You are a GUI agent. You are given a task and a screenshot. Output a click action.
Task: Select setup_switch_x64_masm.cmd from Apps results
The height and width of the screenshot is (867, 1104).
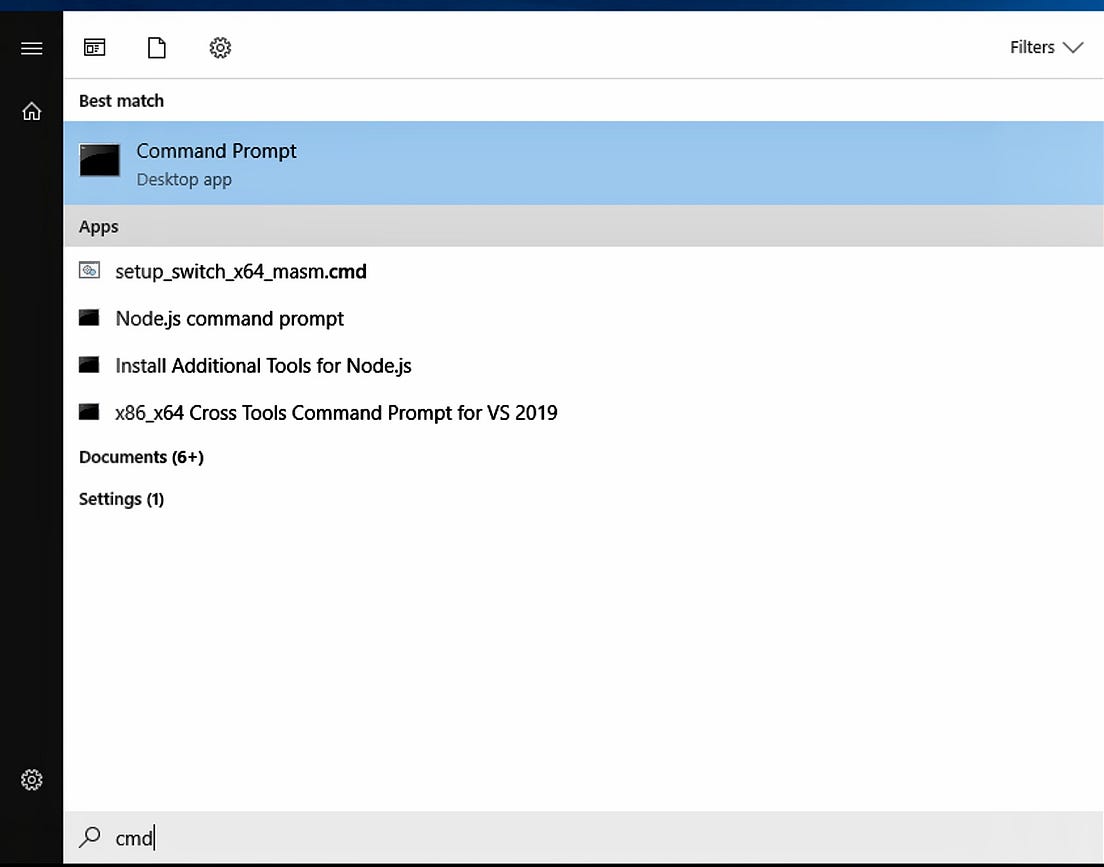click(x=240, y=271)
